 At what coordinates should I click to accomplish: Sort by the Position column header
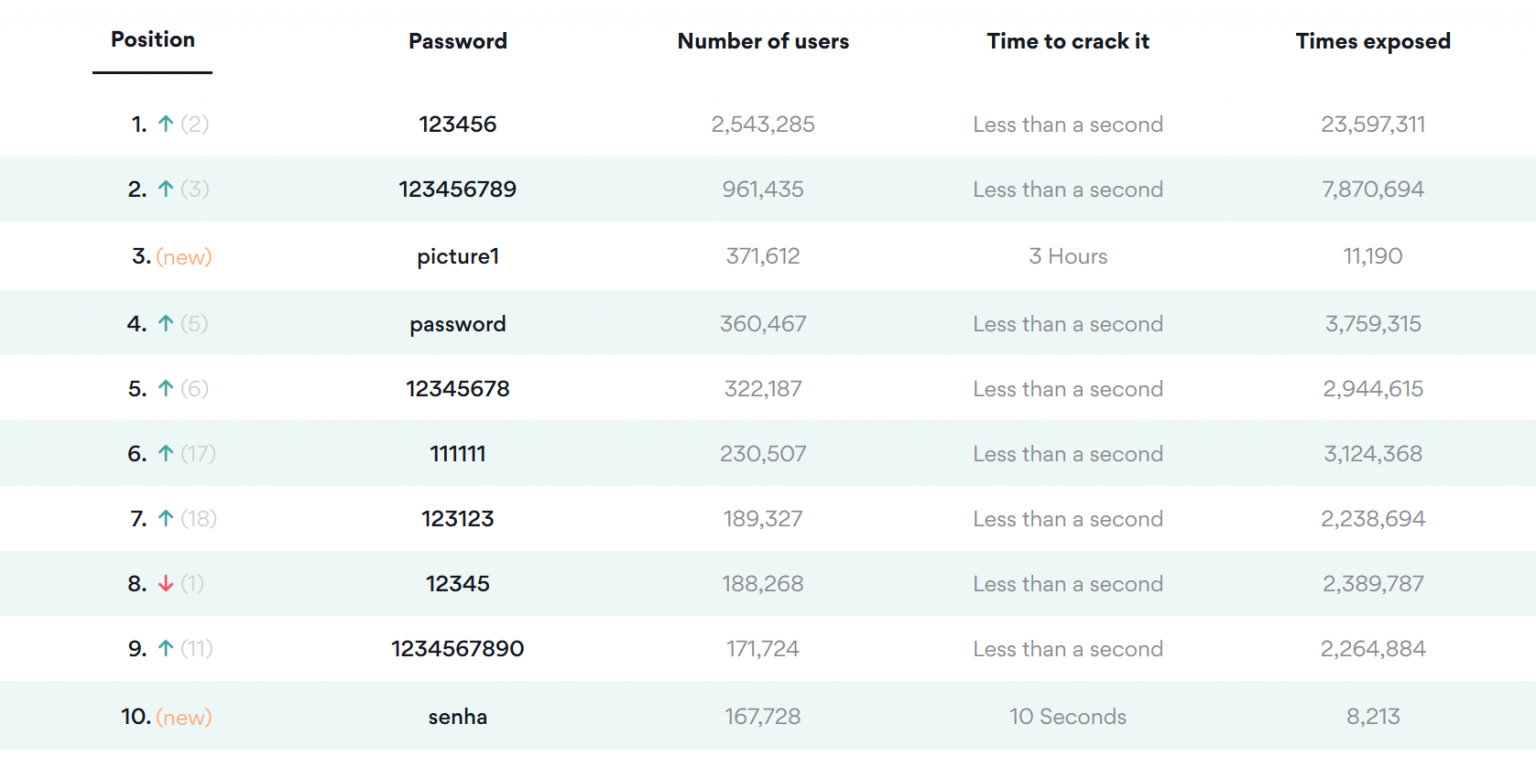[x=153, y=40]
